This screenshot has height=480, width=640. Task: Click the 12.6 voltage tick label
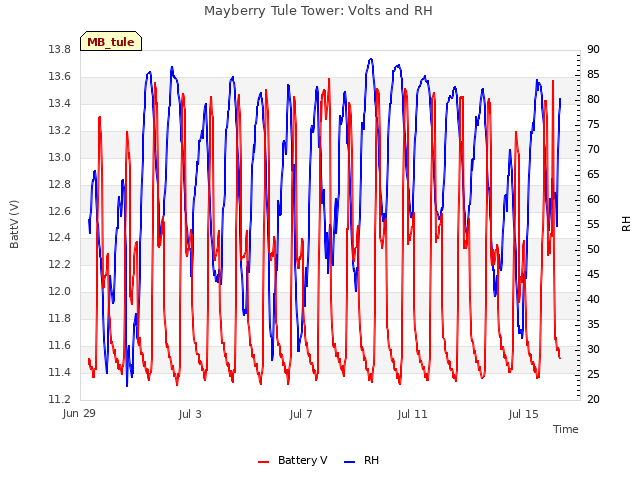[59, 211]
